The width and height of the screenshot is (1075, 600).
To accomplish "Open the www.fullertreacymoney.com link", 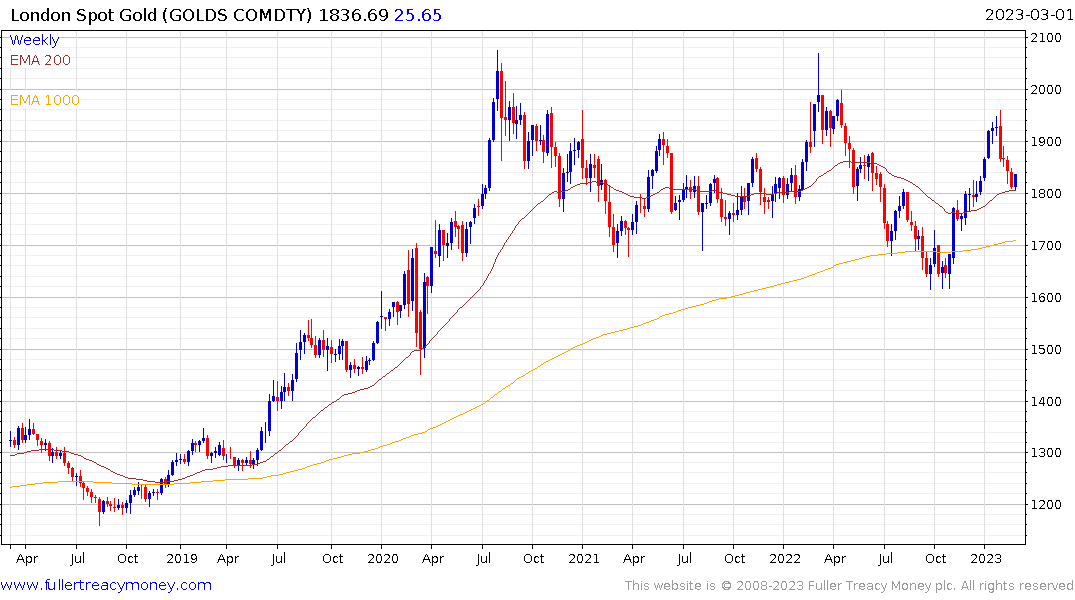I will 106,586.
